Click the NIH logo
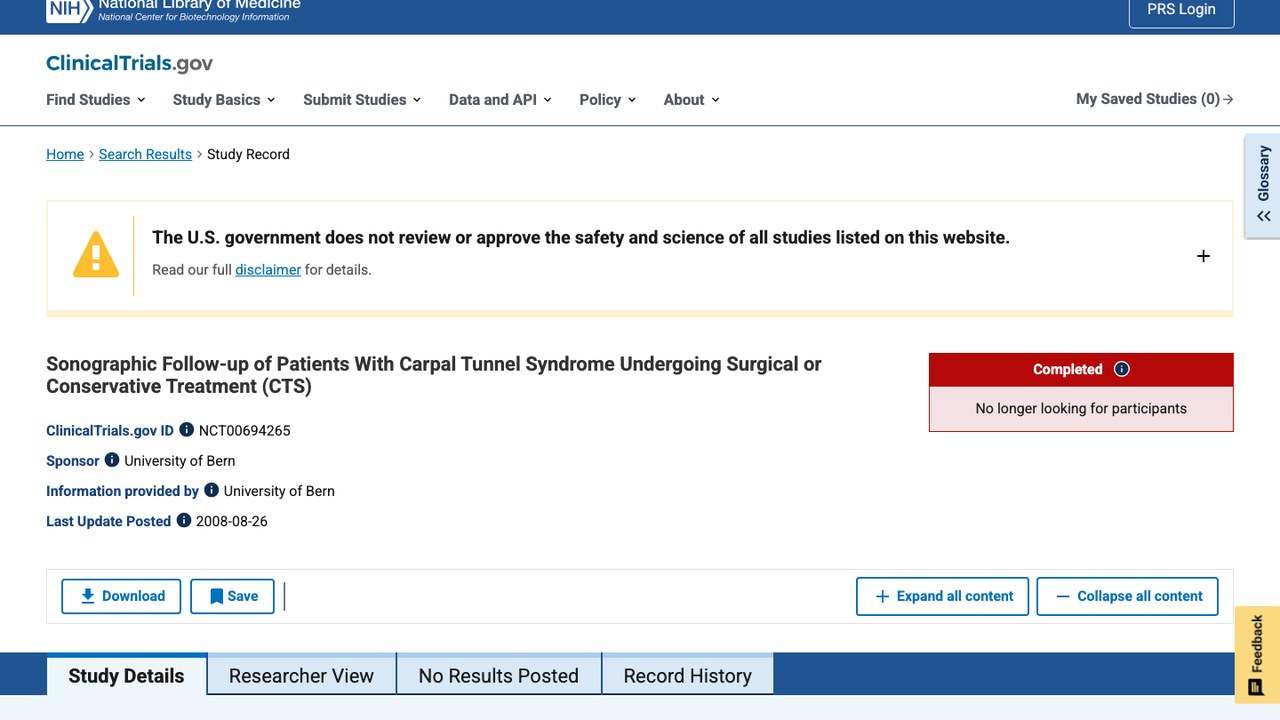 pyautogui.click(x=69, y=10)
